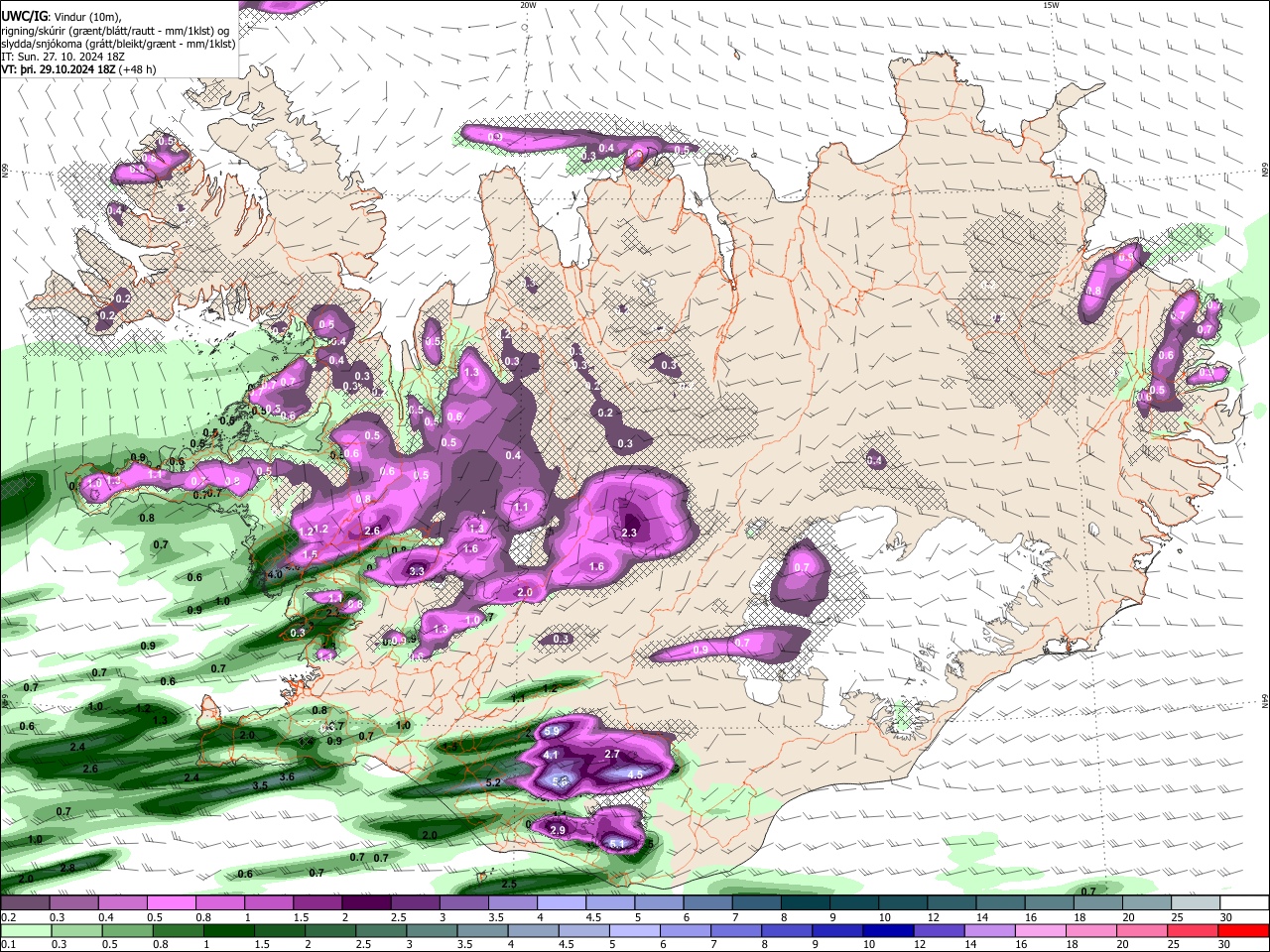Click the map value '2.7' in the southern purple area
1270x952 pixels.
point(612,755)
